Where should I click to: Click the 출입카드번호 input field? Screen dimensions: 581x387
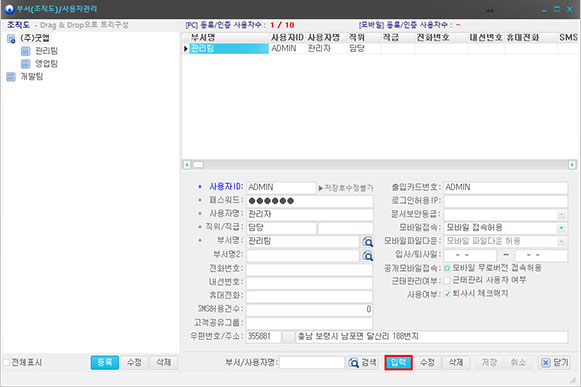click(x=506, y=188)
